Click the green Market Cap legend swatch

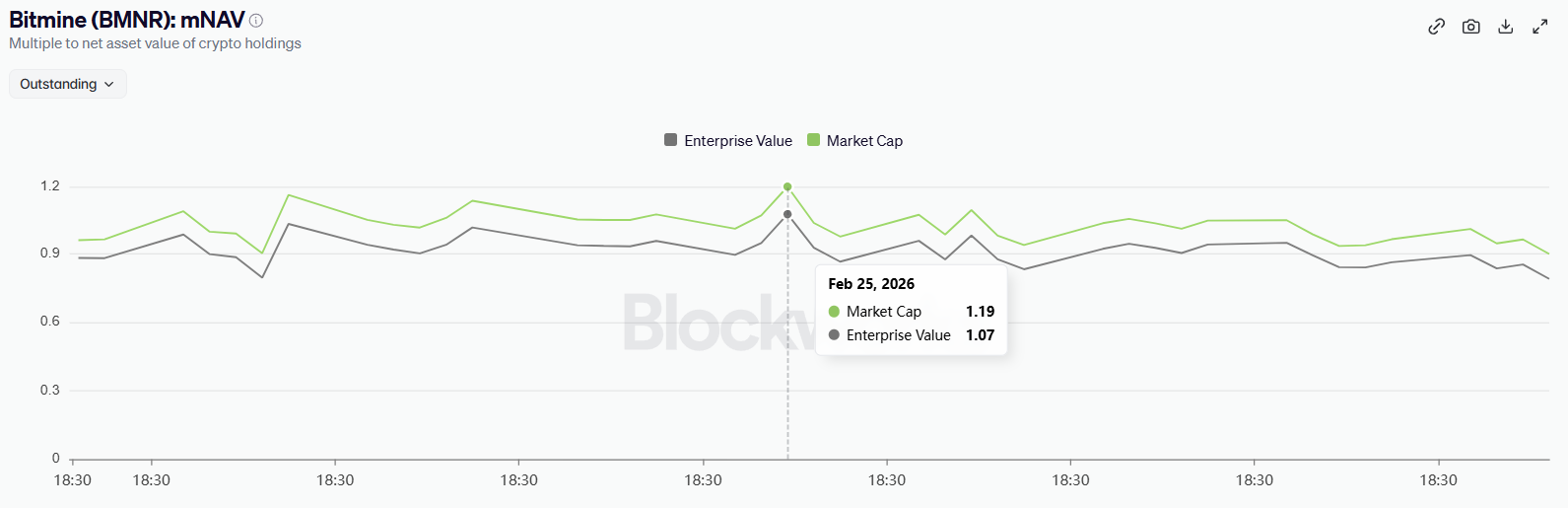(813, 140)
